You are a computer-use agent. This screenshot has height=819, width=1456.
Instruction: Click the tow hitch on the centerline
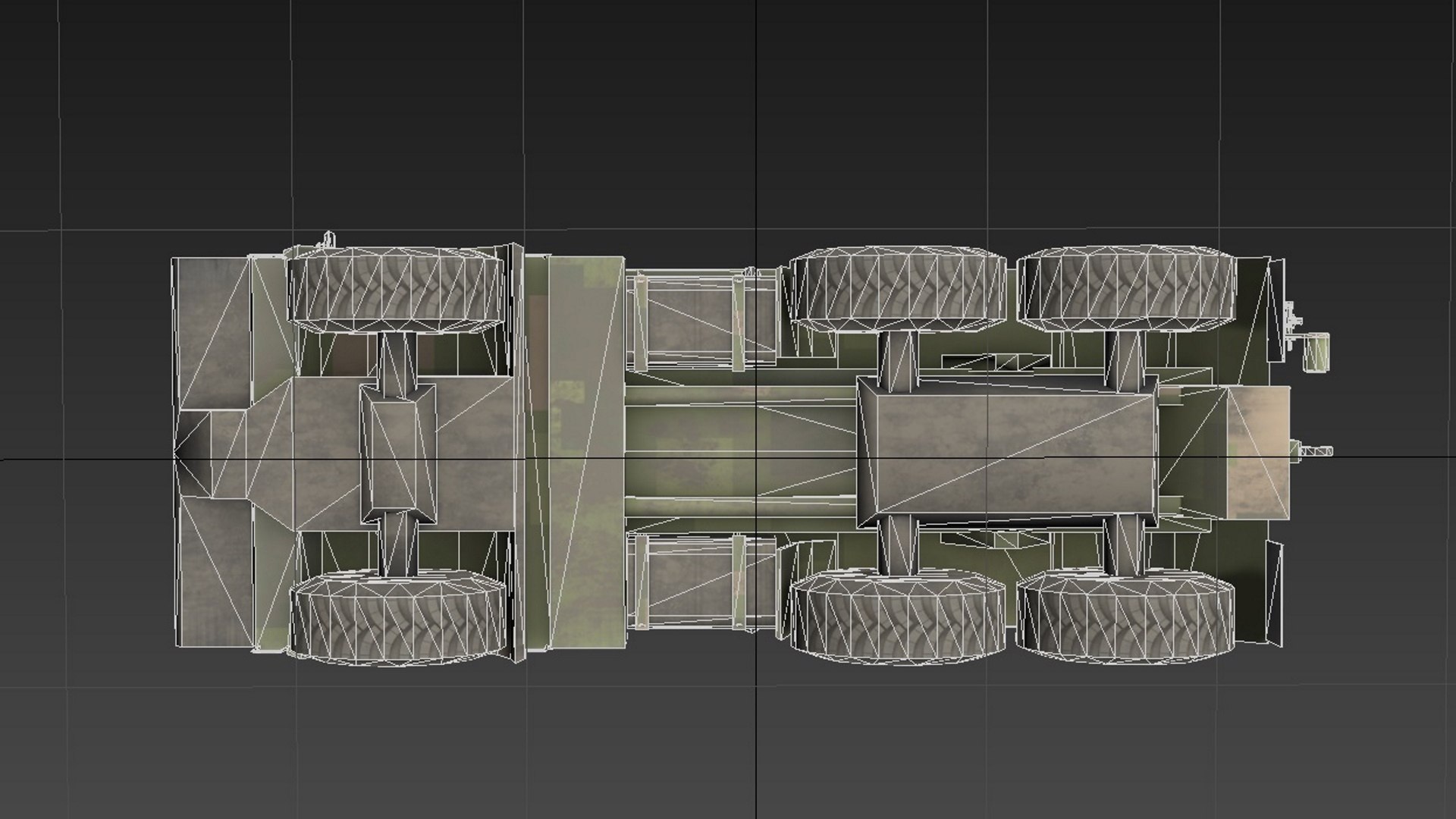(x=1316, y=453)
